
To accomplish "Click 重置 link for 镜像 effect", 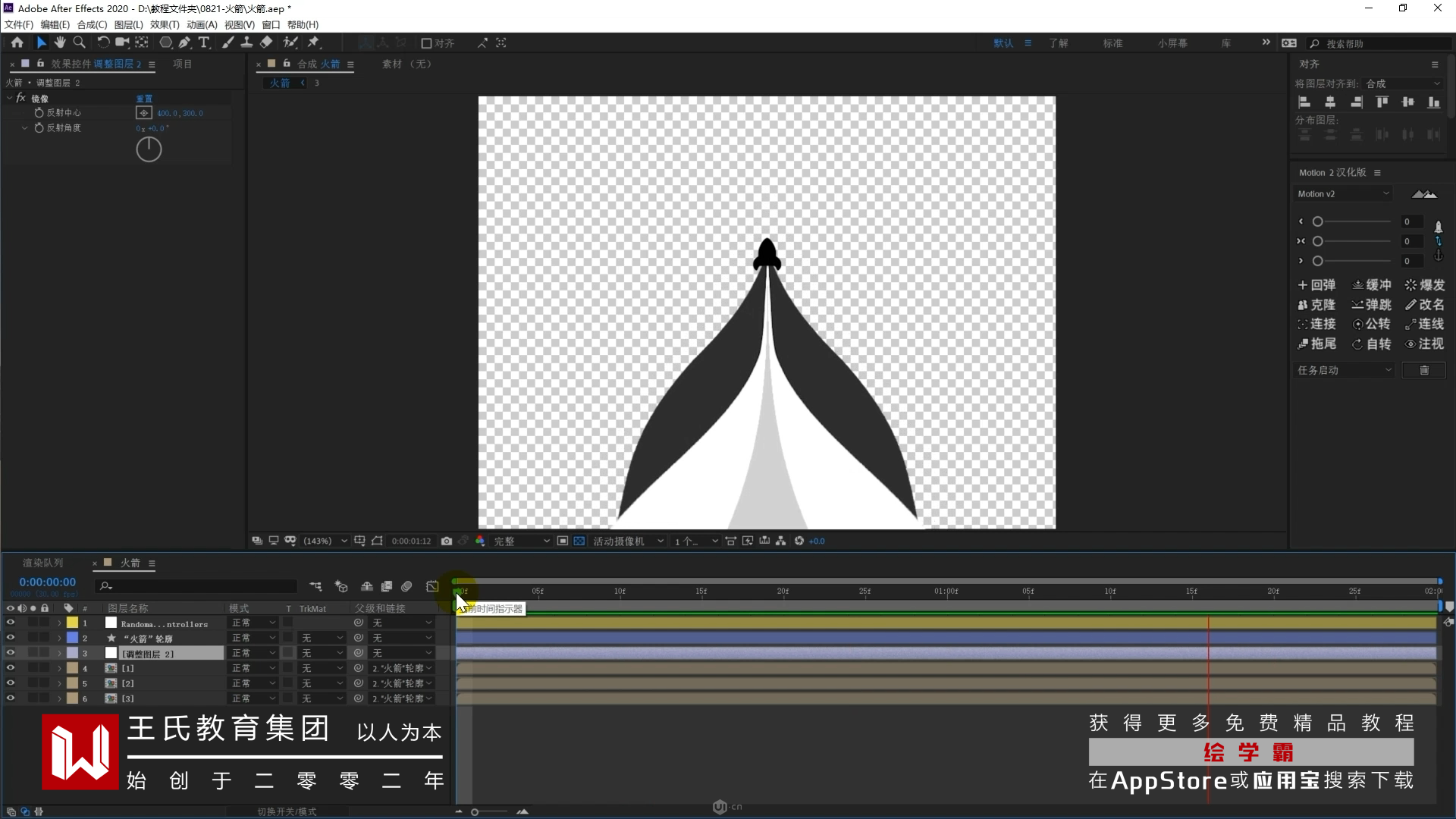I will pyautogui.click(x=144, y=99).
